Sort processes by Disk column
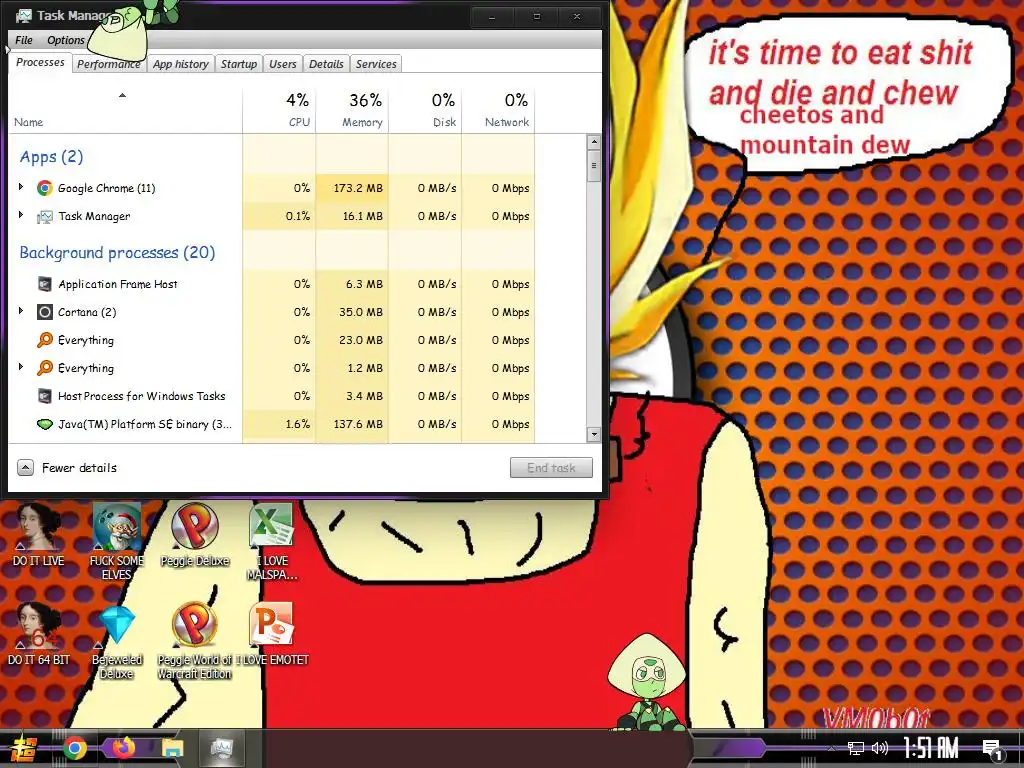Image resolution: width=1024 pixels, height=768 pixels. [x=425, y=110]
